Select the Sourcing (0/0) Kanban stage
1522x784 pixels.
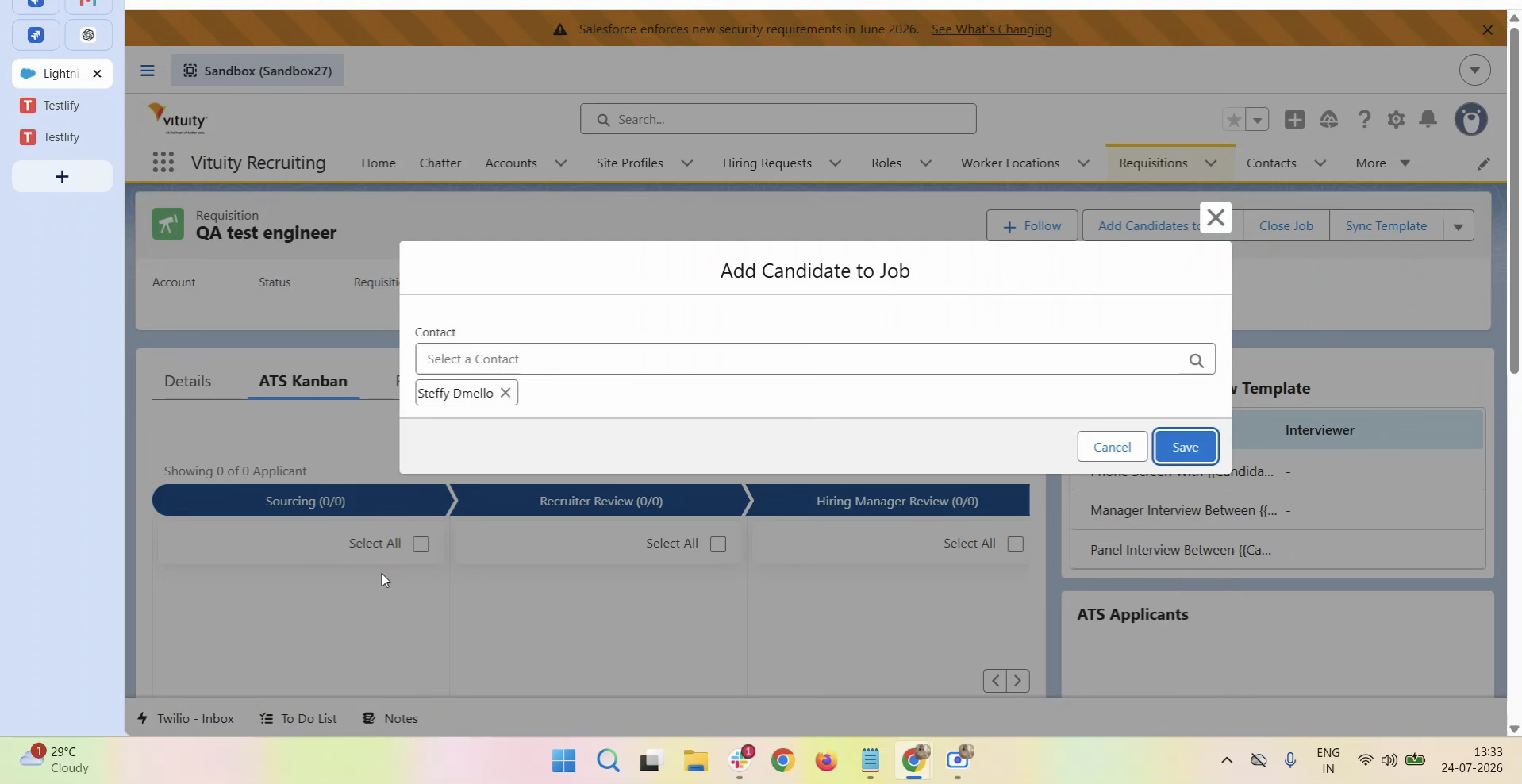tap(305, 502)
